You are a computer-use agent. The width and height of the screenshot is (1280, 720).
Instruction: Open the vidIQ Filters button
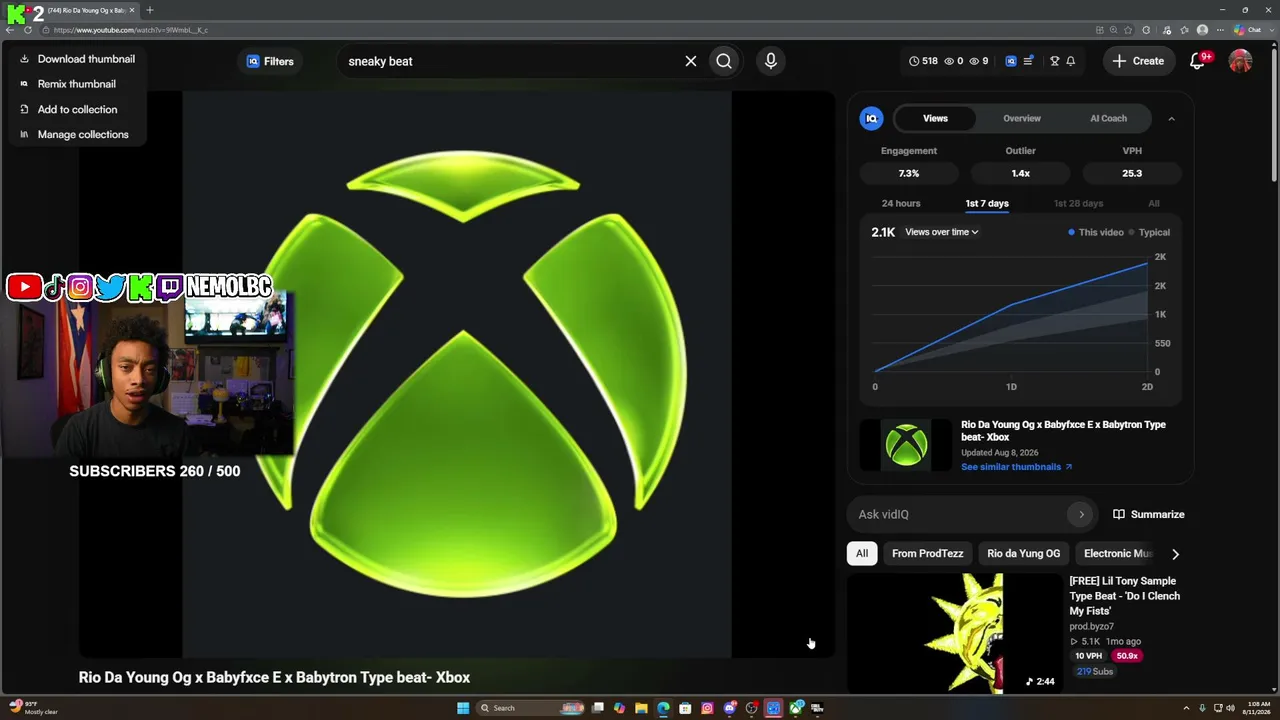click(x=270, y=61)
